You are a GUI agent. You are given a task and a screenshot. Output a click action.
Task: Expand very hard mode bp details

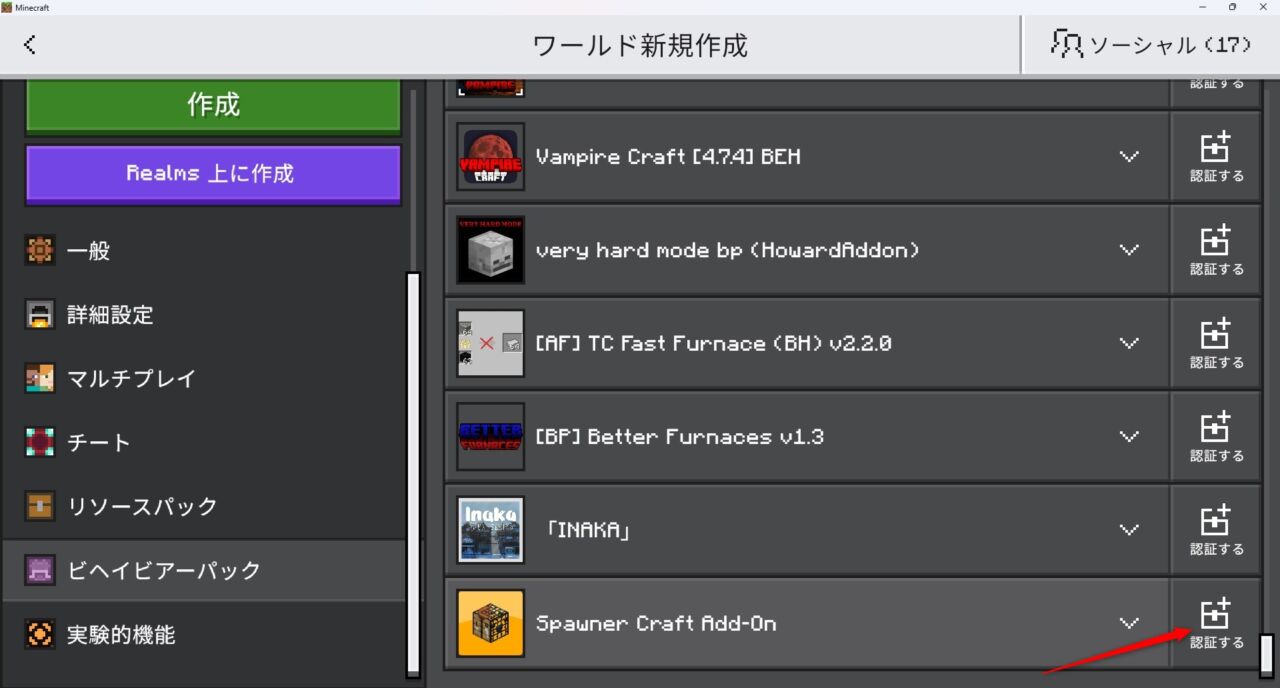[1129, 250]
